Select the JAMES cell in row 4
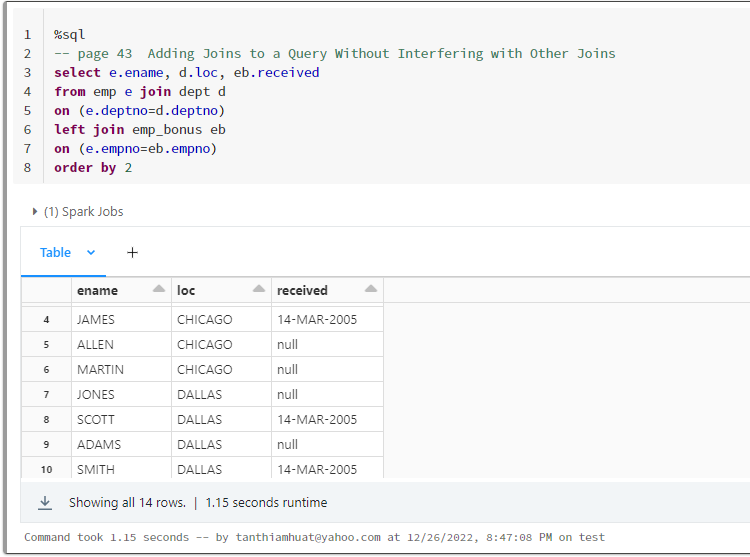This screenshot has height=557, width=750. tap(96, 320)
